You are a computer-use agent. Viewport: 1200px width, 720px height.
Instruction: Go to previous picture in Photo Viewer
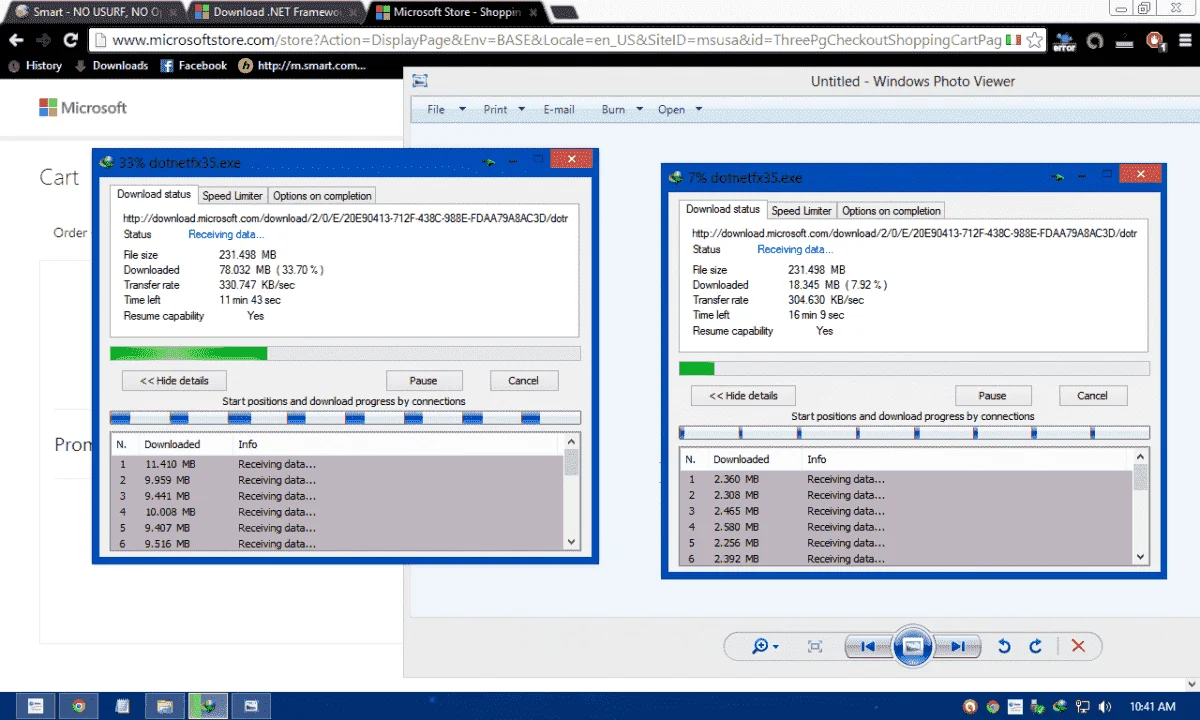868,646
